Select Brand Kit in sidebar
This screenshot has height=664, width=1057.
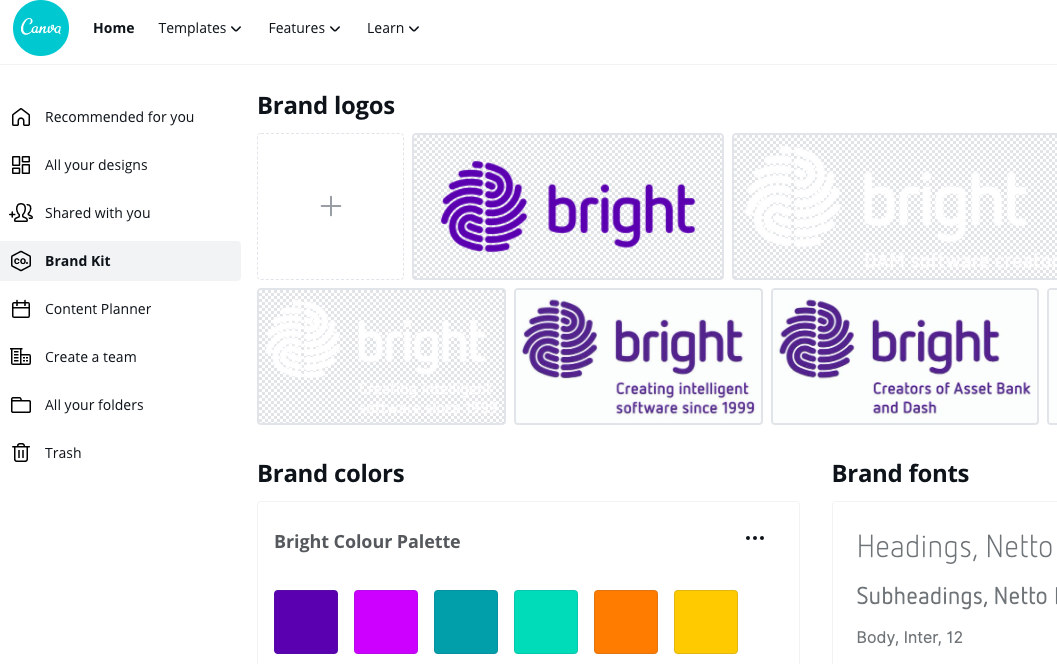tap(121, 261)
